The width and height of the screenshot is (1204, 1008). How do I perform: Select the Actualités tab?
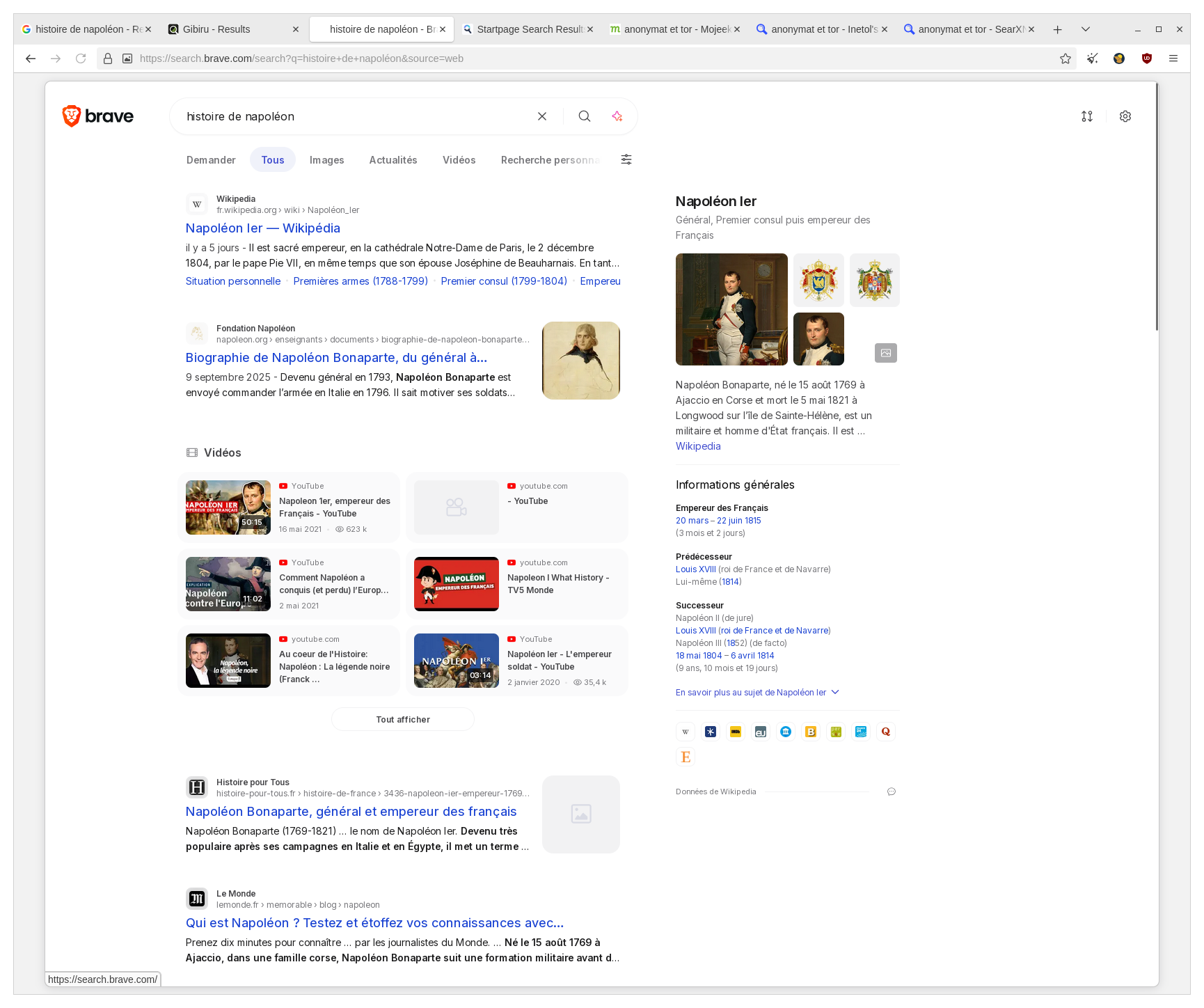click(393, 159)
